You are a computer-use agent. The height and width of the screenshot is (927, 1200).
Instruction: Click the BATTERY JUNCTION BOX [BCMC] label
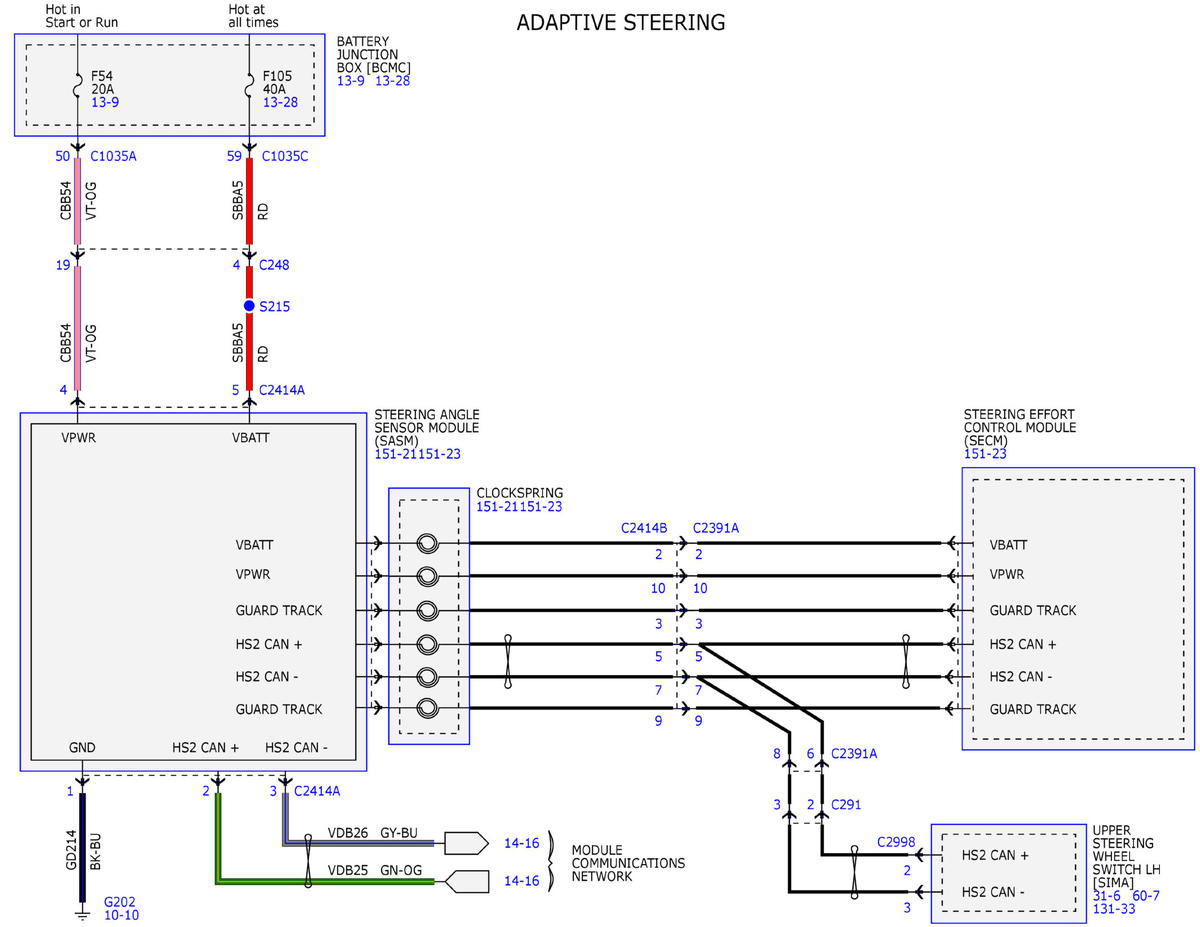coord(374,54)
